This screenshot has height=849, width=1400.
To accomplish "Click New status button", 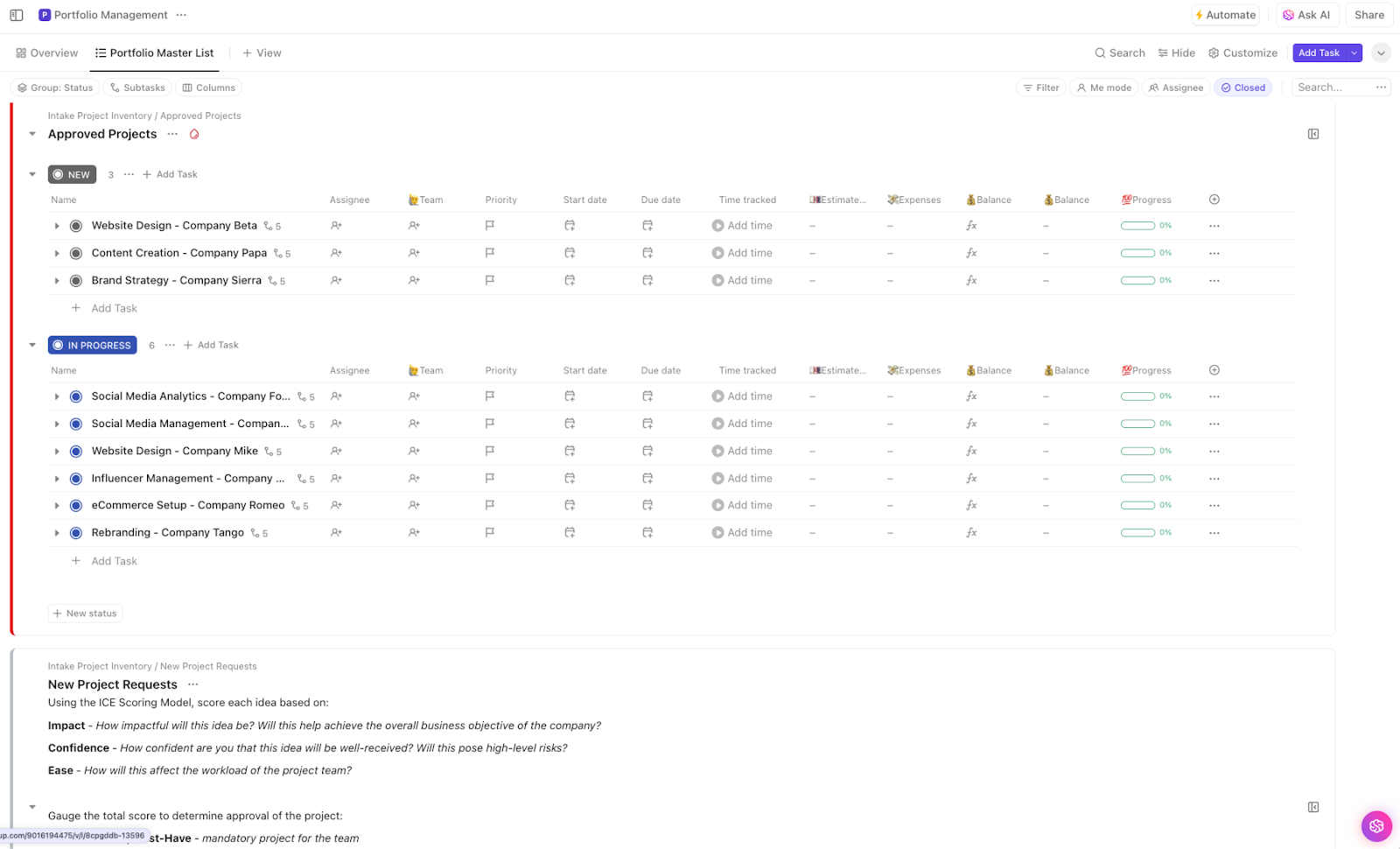I will click(85, 614).
